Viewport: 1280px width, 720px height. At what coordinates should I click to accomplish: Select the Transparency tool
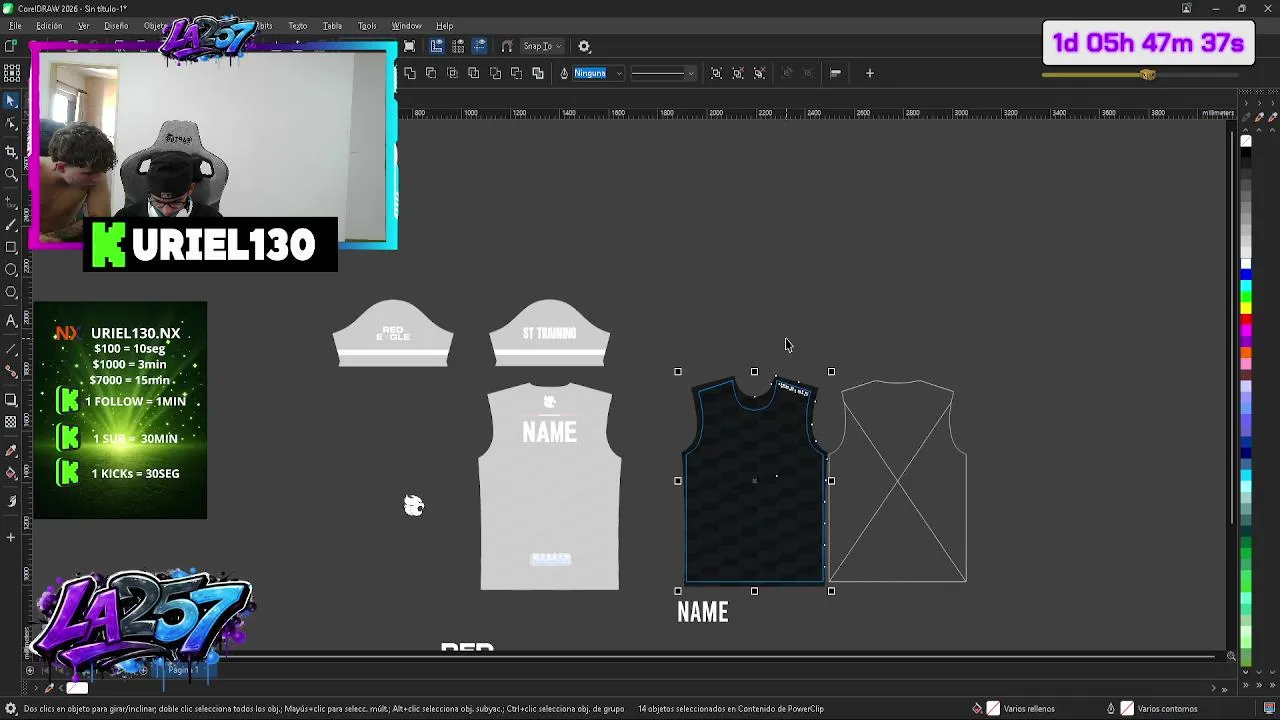(11, 422)
